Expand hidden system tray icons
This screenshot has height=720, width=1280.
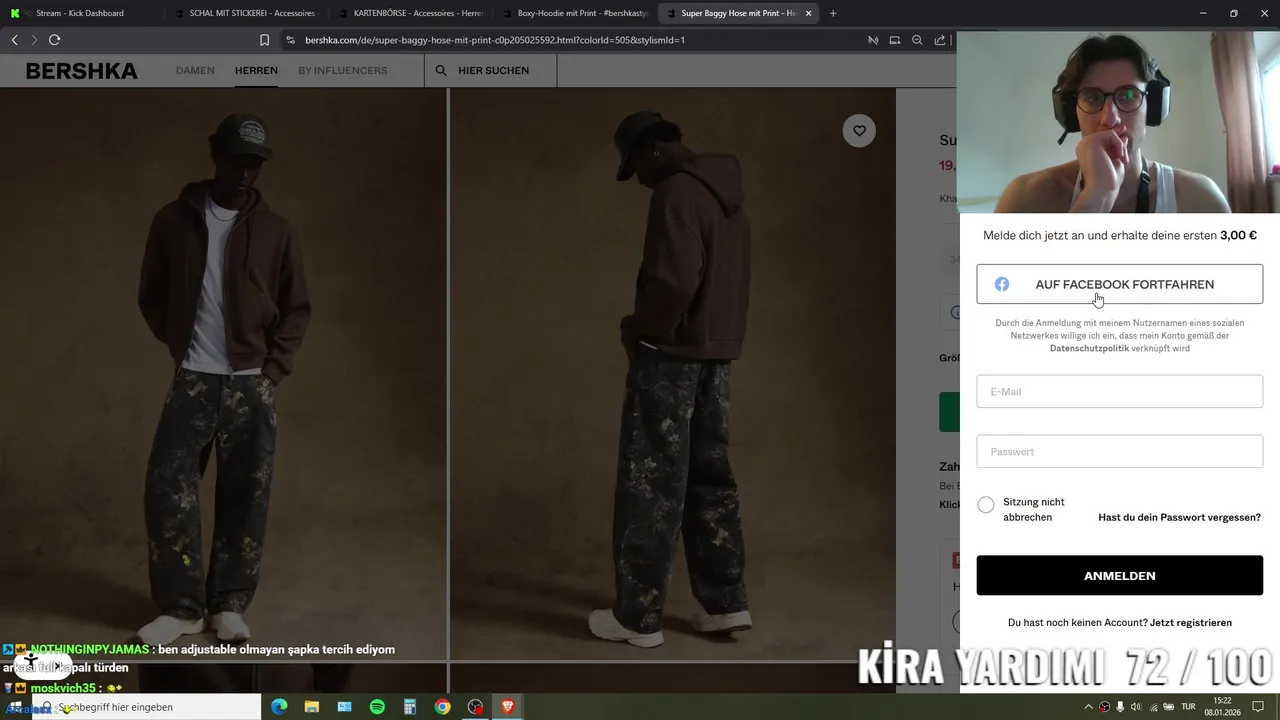click(1088, 707)
